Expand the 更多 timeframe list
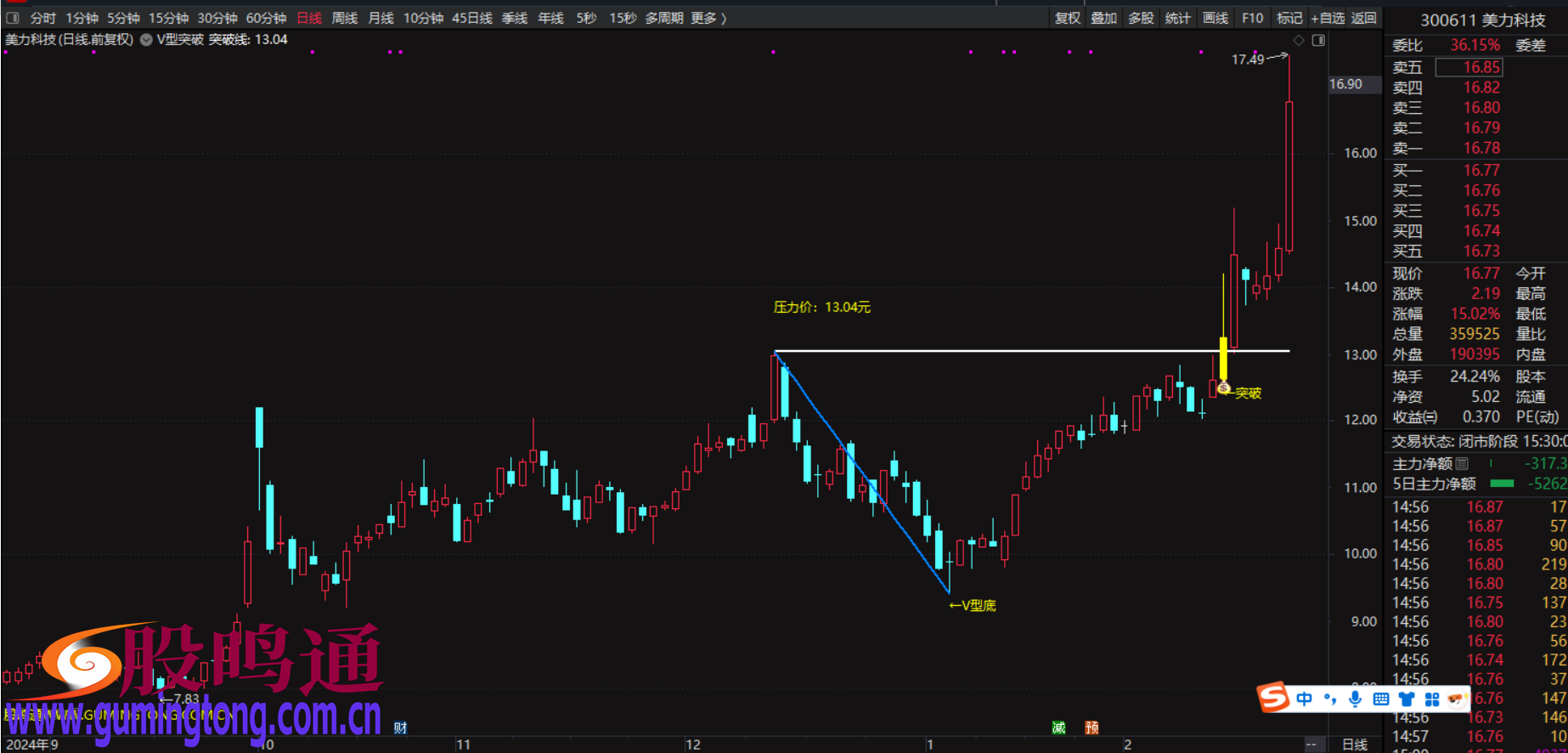 [x=708, y=18]
